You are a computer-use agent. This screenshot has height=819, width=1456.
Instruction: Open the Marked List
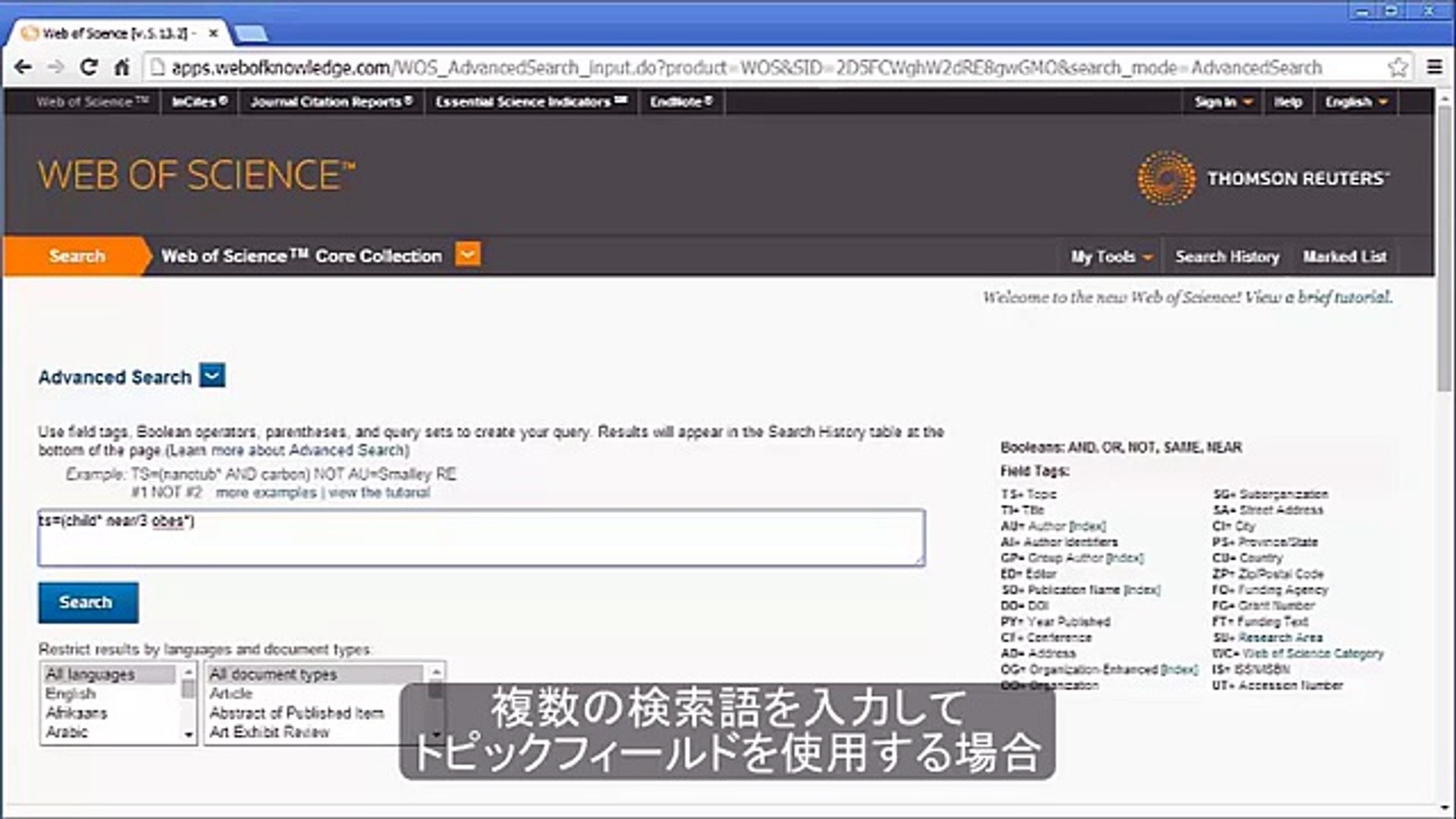[x=1345, y=257]
